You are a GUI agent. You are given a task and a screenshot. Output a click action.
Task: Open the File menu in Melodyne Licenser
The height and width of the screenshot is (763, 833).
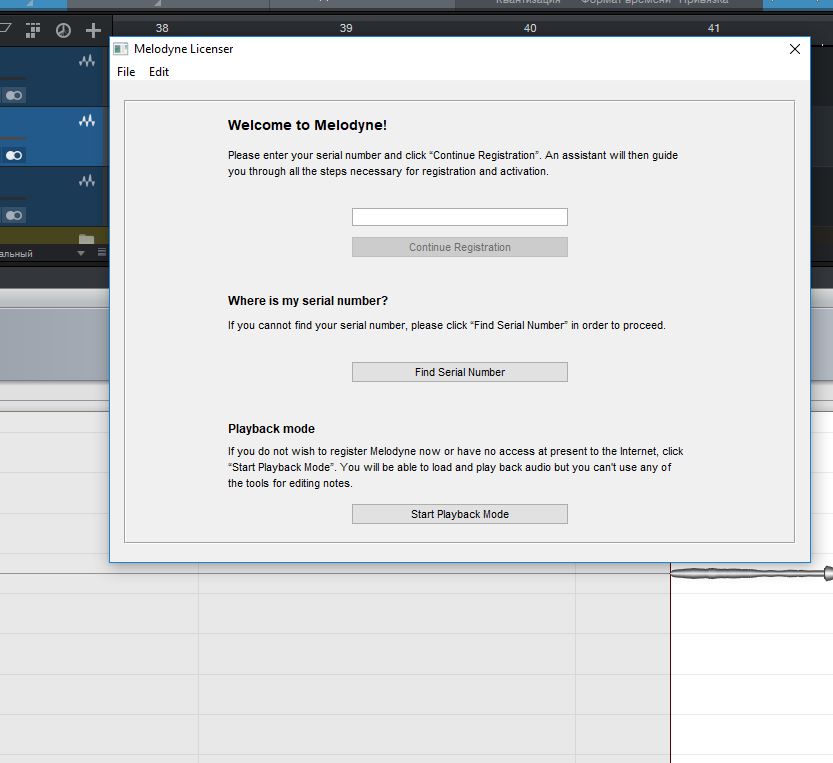click(126, 72)
